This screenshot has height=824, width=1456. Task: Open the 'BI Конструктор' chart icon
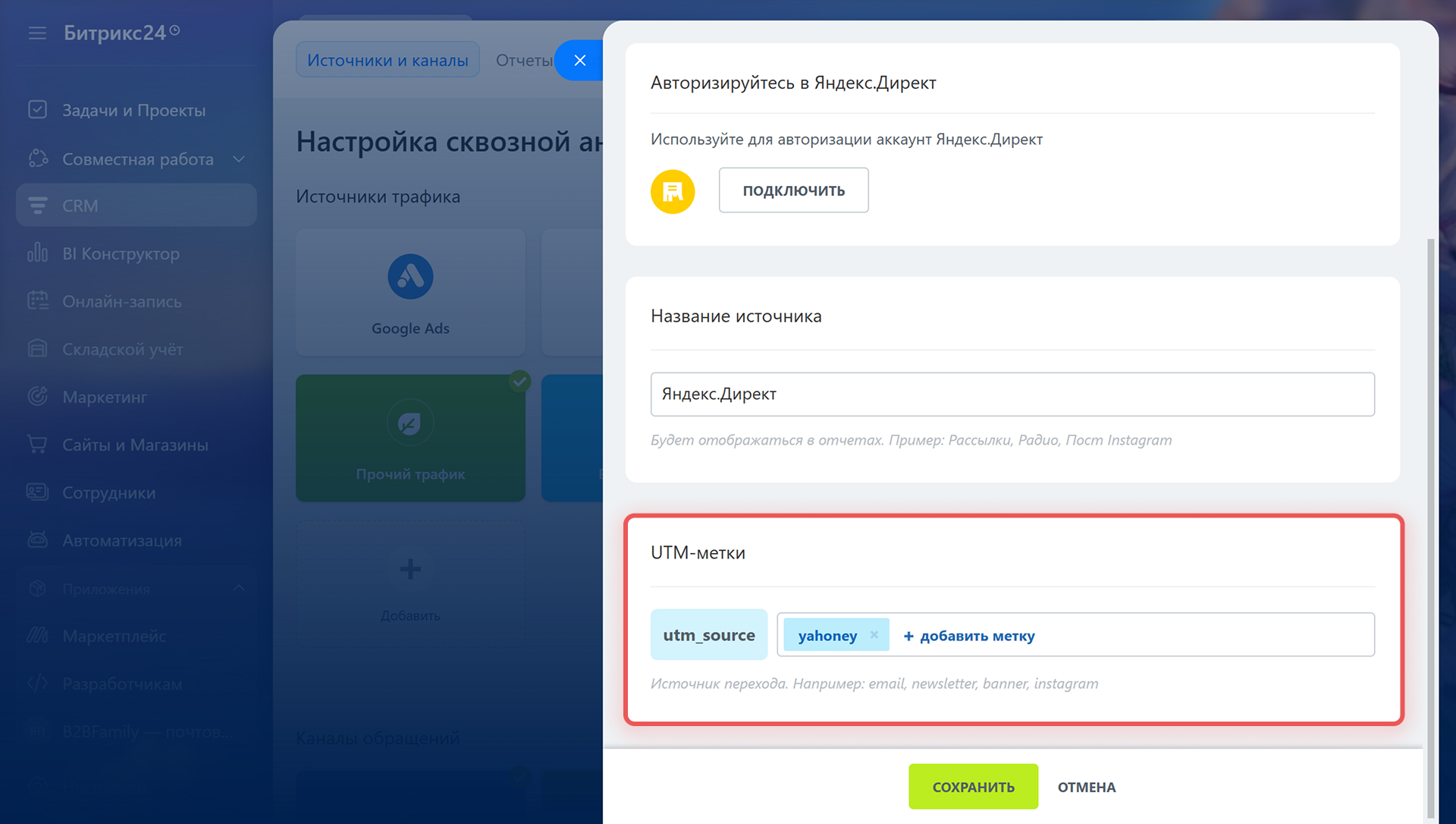tap(37, 253)
